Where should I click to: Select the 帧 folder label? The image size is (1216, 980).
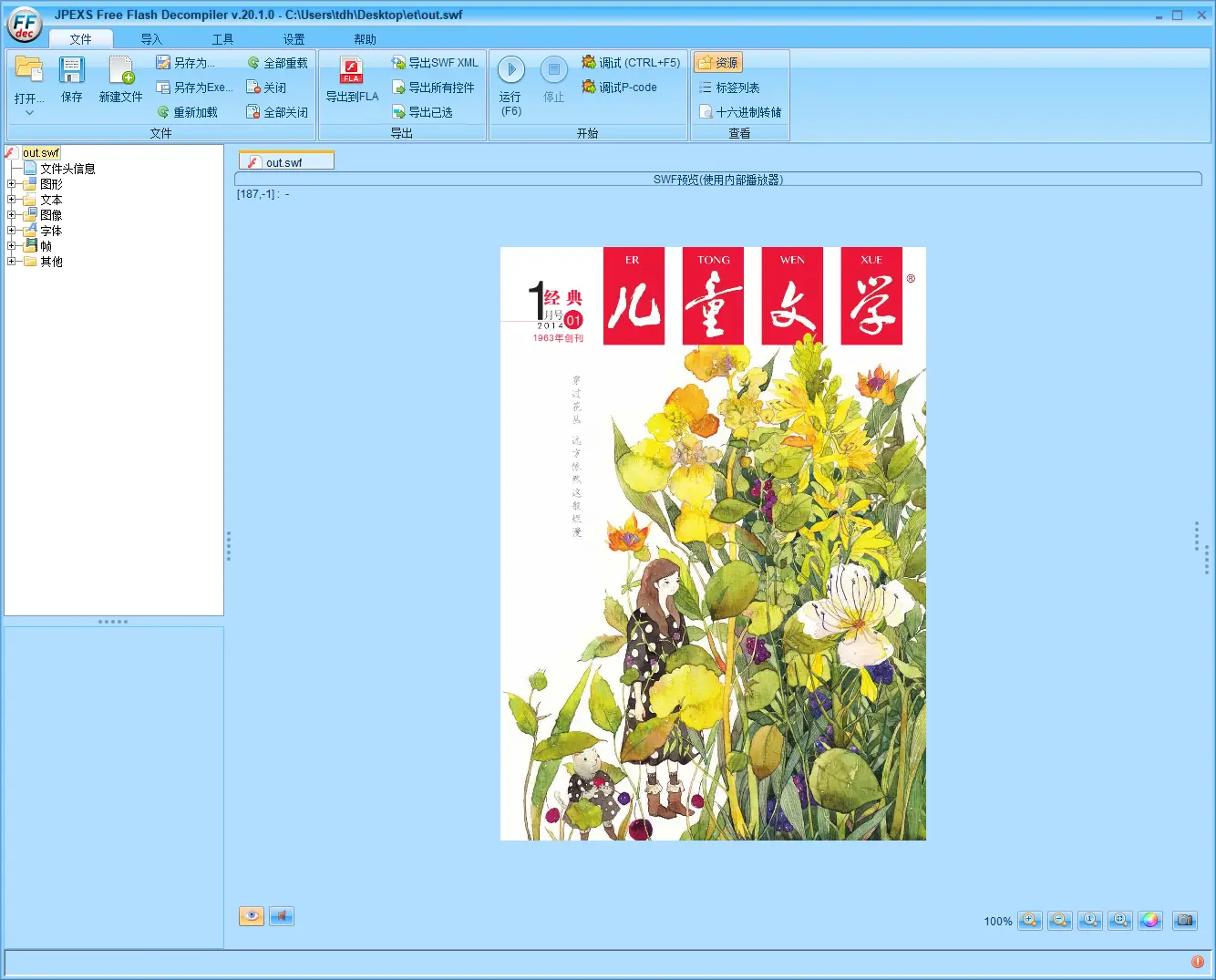(46, 246)
